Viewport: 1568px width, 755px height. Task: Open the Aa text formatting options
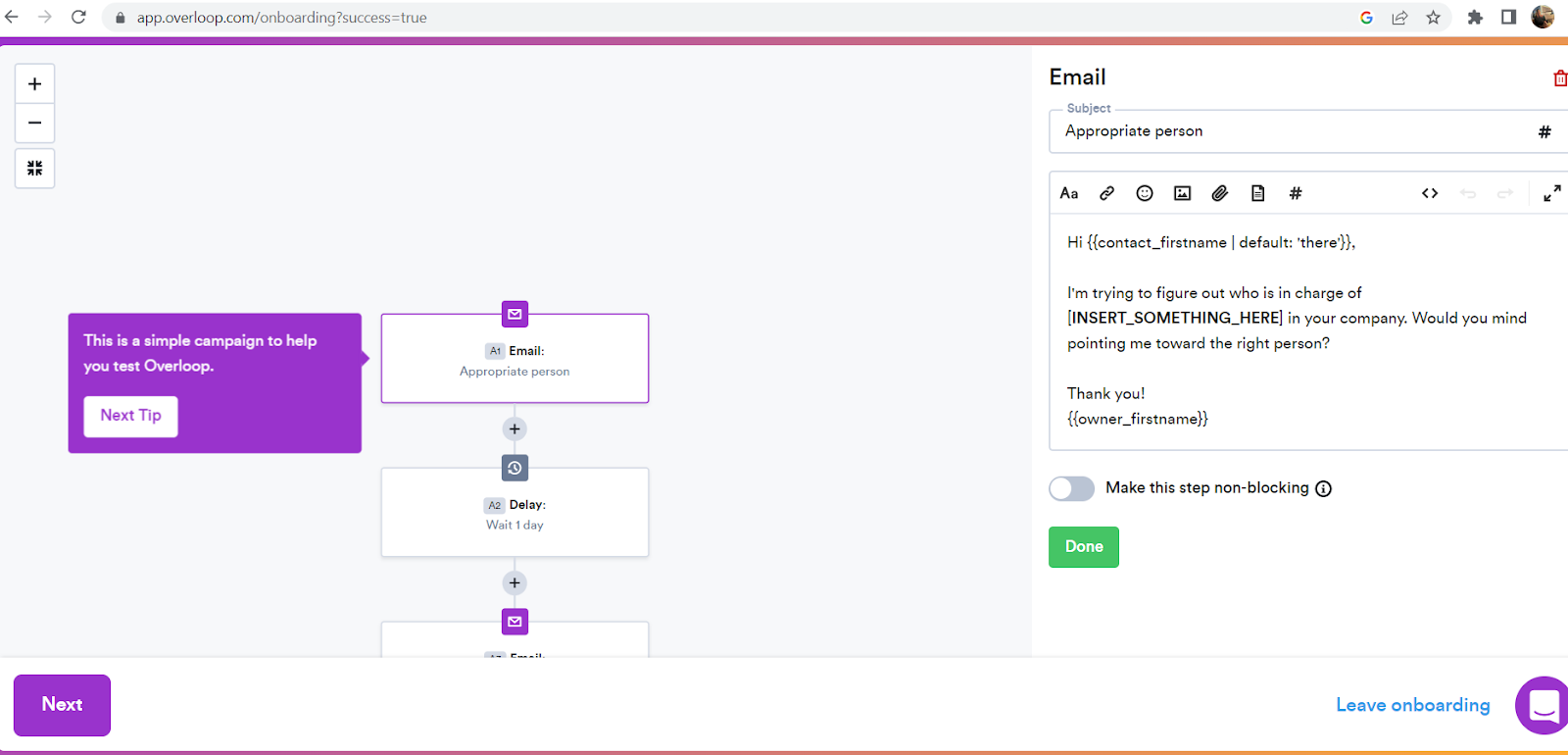pyautogui.click(x=1069, y=193)
